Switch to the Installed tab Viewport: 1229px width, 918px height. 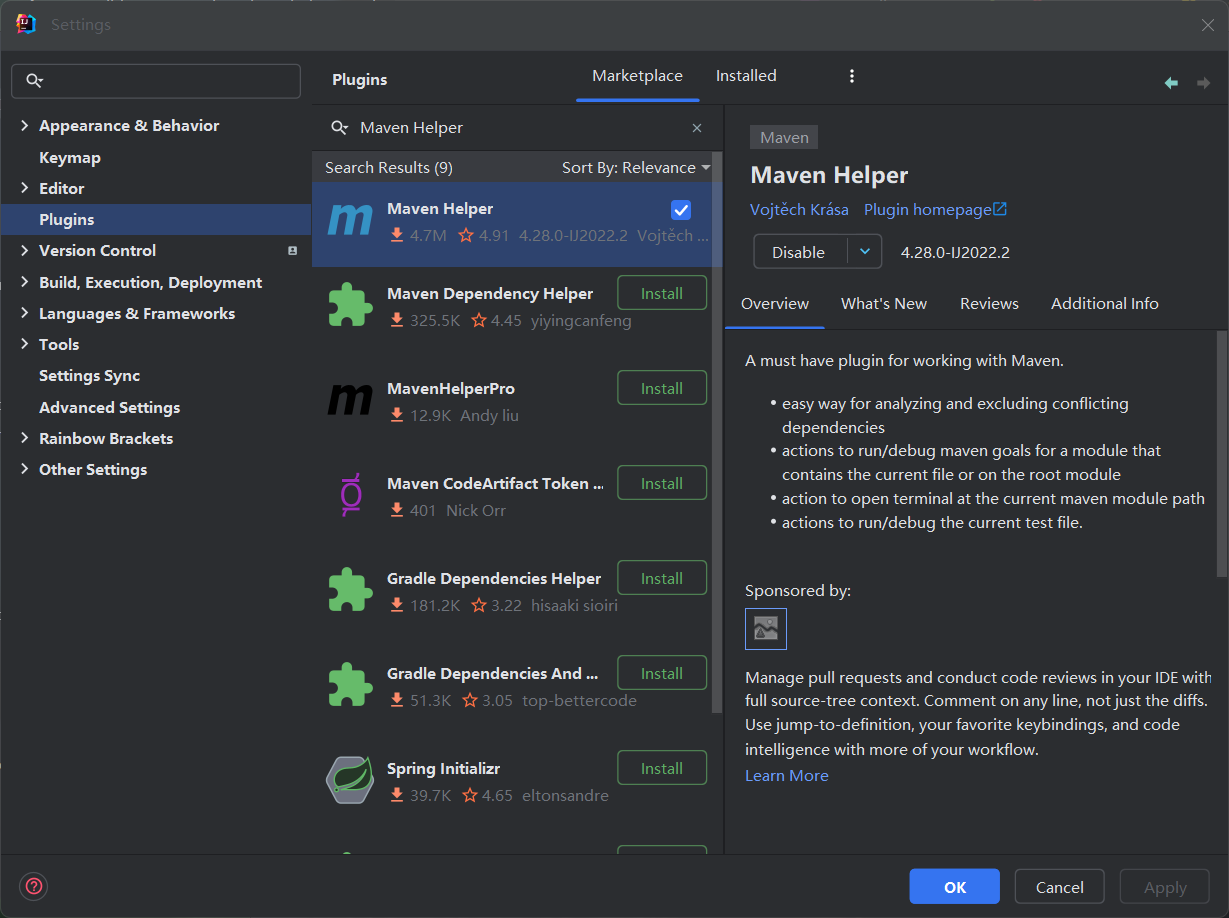746,76
